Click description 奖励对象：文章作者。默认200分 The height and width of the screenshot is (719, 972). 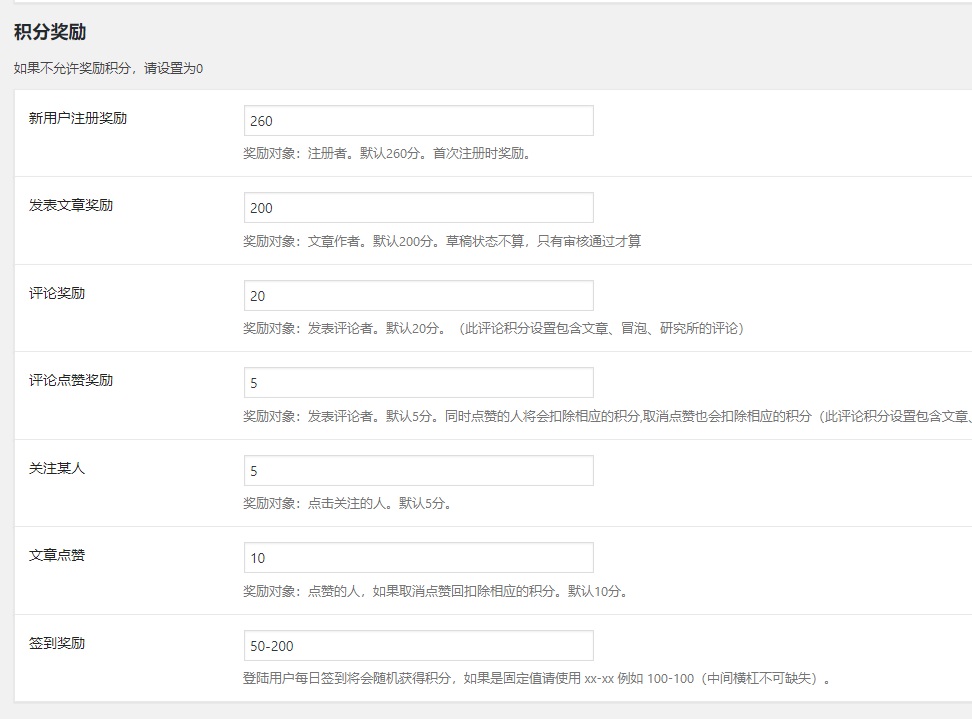pos(442,241)
